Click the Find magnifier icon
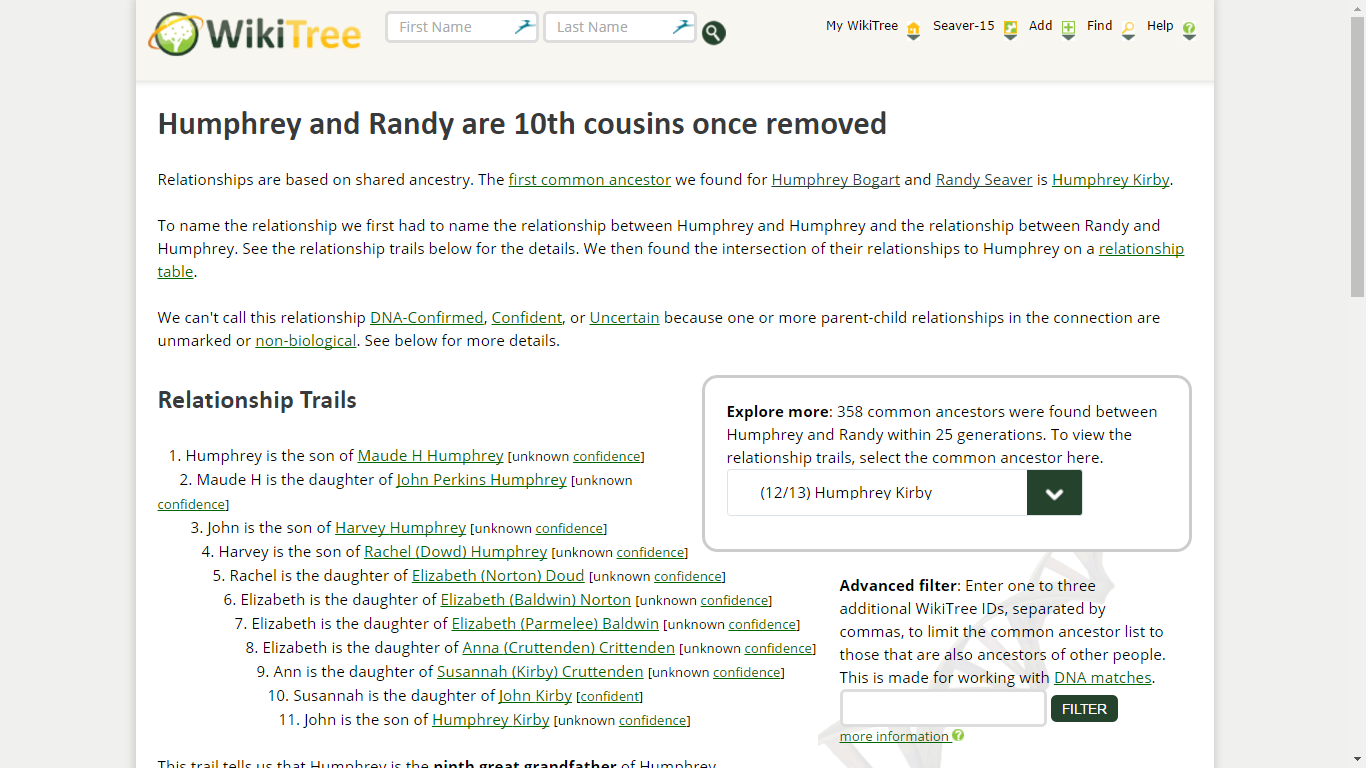 [1128, 30]
